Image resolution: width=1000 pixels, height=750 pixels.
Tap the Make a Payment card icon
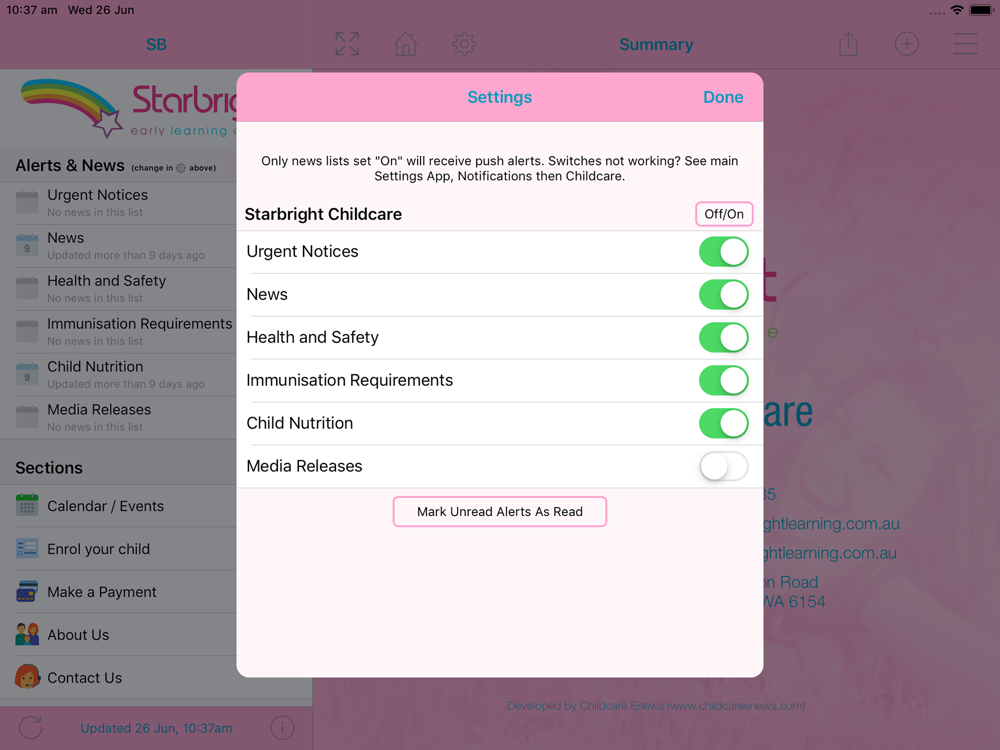pyautogui.click(x=27, y=591)
